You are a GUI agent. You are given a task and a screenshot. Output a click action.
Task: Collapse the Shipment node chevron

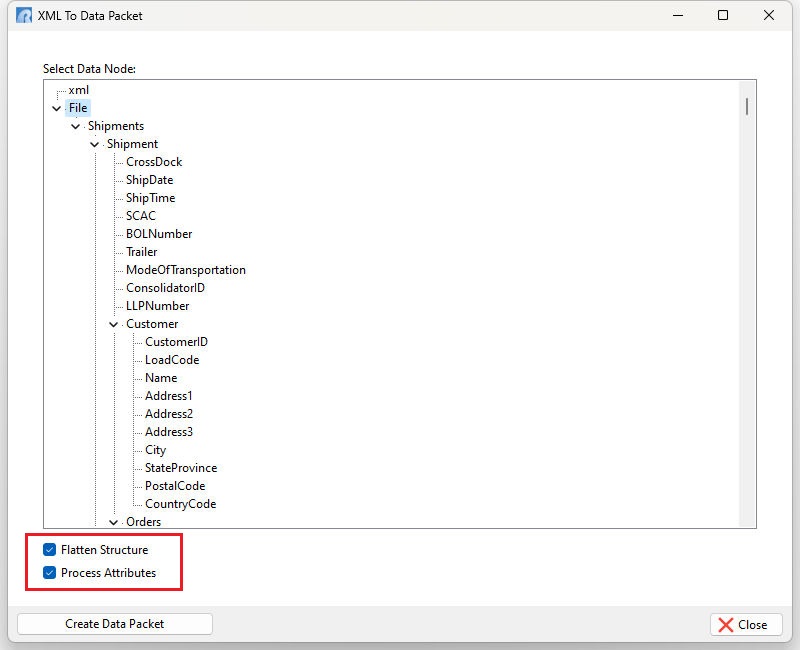pos(94,144)
